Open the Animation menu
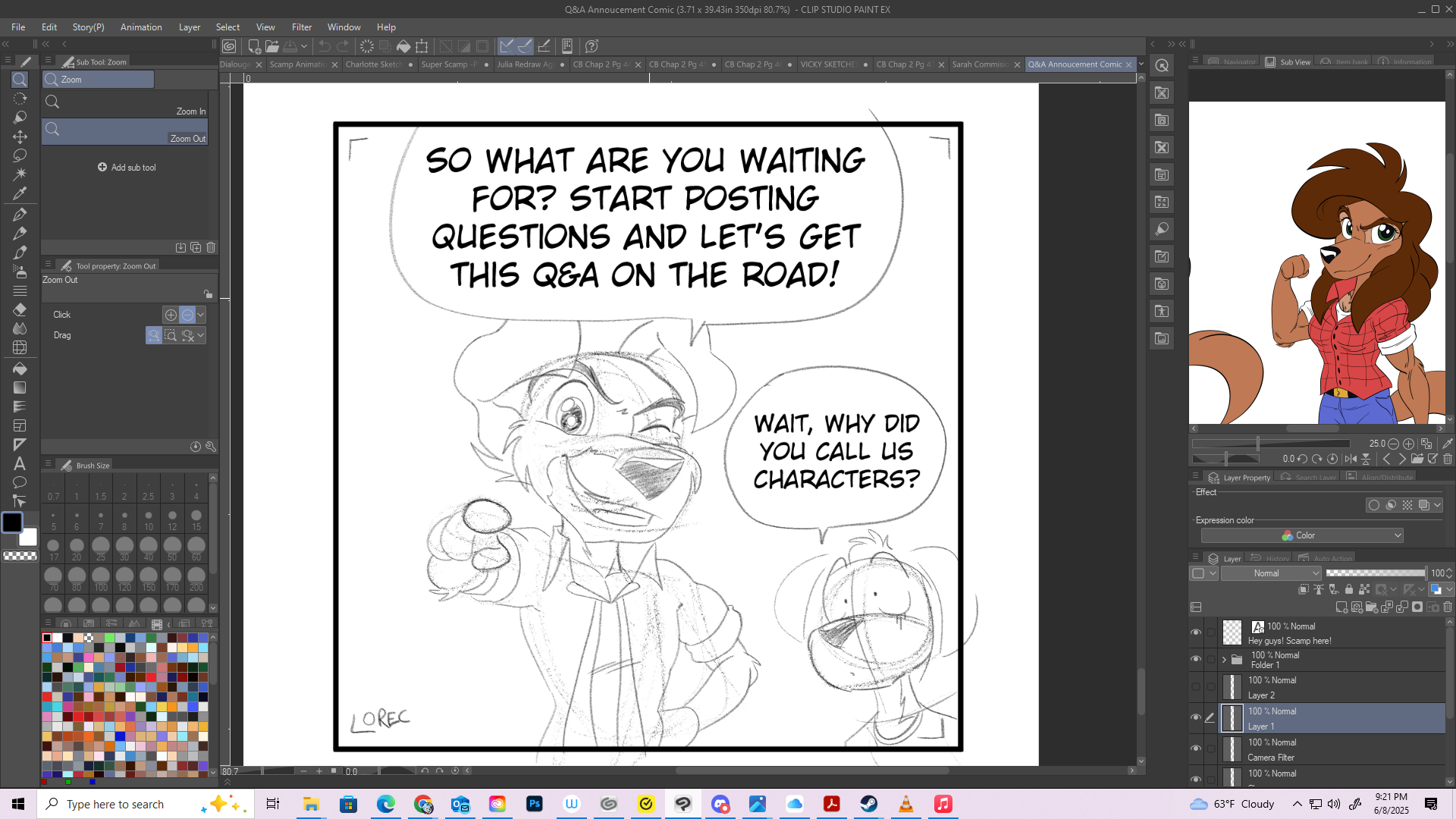1456x819 pixels. [x=141, y=27]
